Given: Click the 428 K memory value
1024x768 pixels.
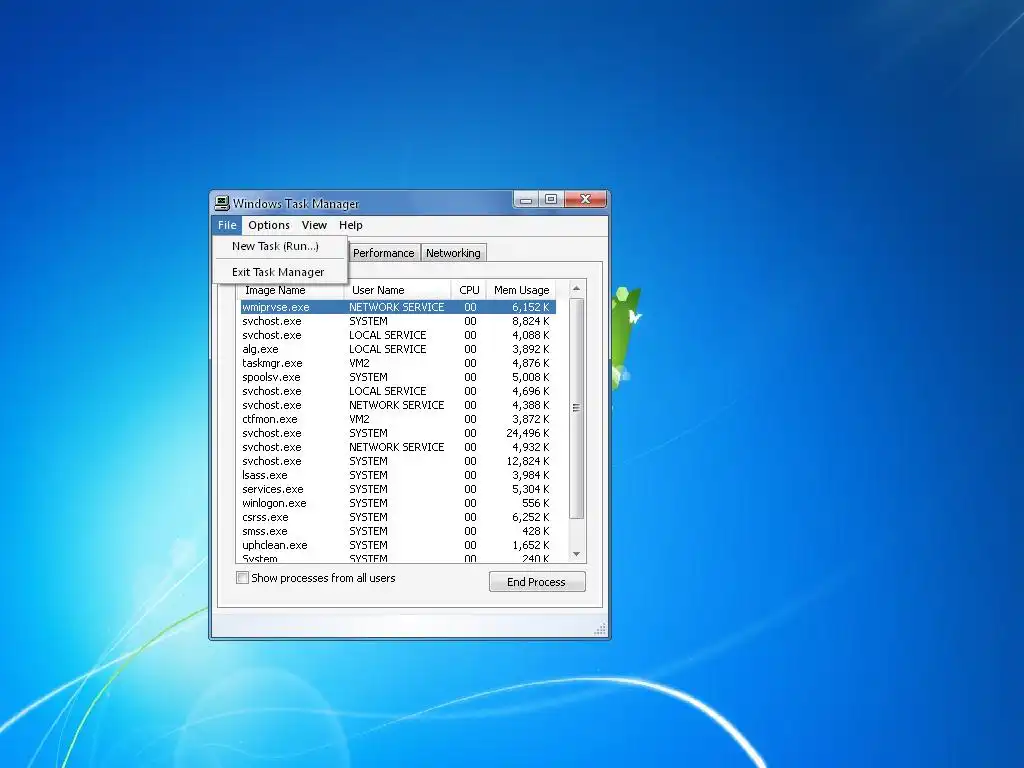Looking at the screenshot, I should tap(536, 532).
